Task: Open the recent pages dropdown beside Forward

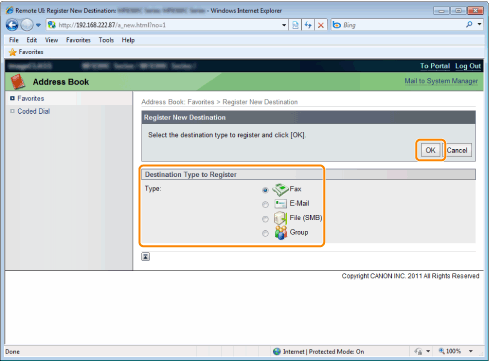Action: tap(38, 25)
